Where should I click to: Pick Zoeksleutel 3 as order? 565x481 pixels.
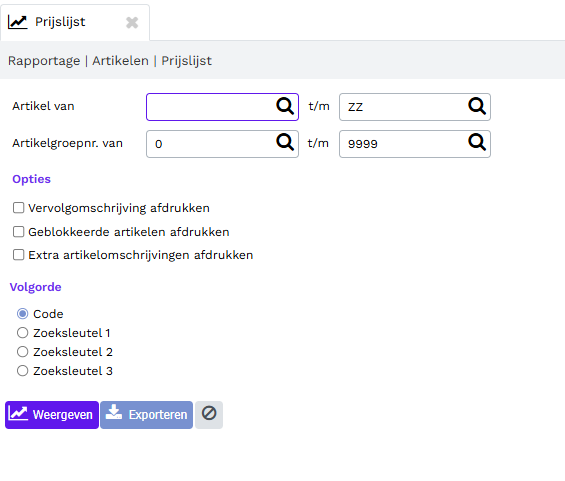click(22, 370)
